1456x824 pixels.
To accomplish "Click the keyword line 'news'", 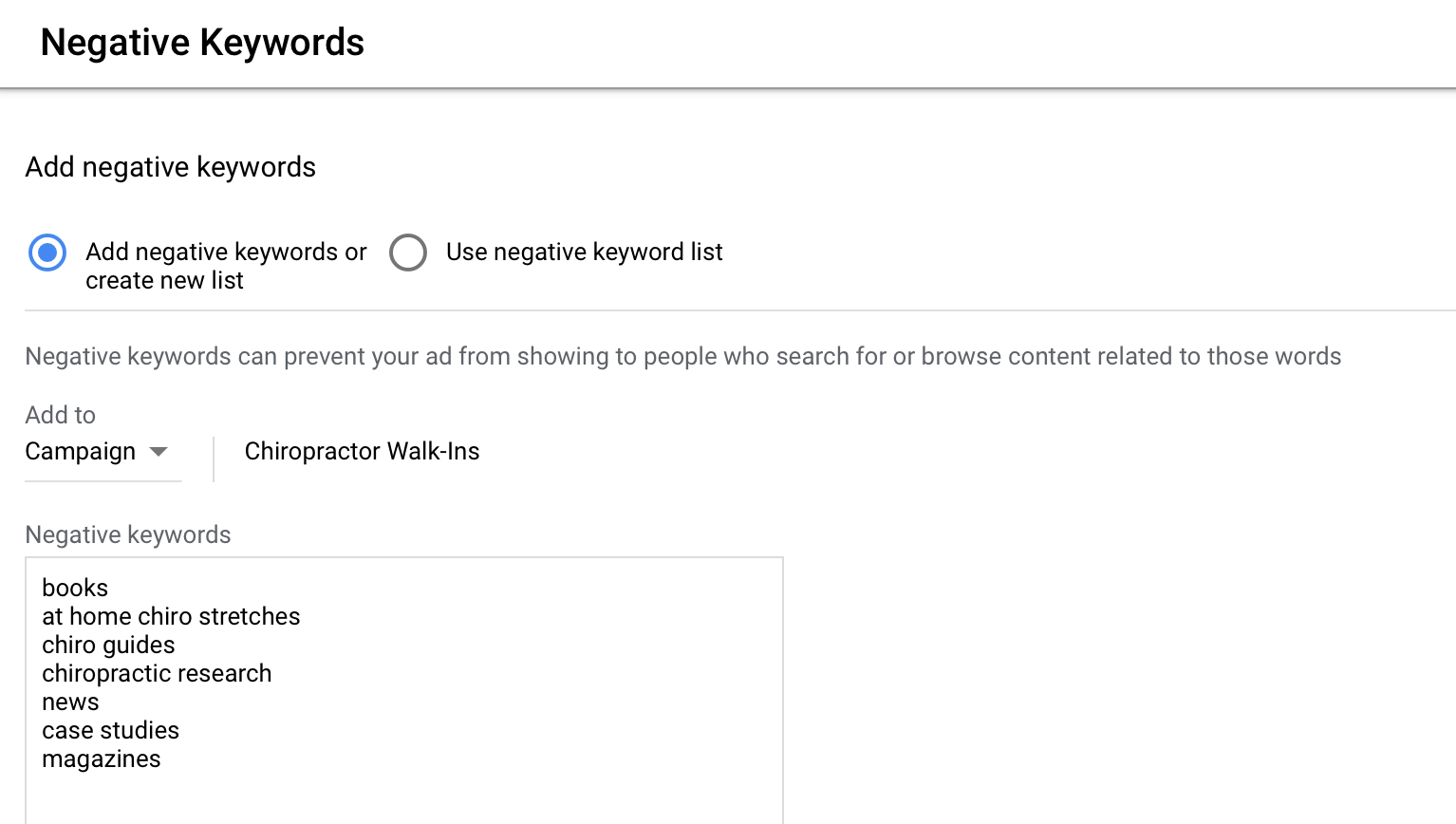I will coord(70,702).
